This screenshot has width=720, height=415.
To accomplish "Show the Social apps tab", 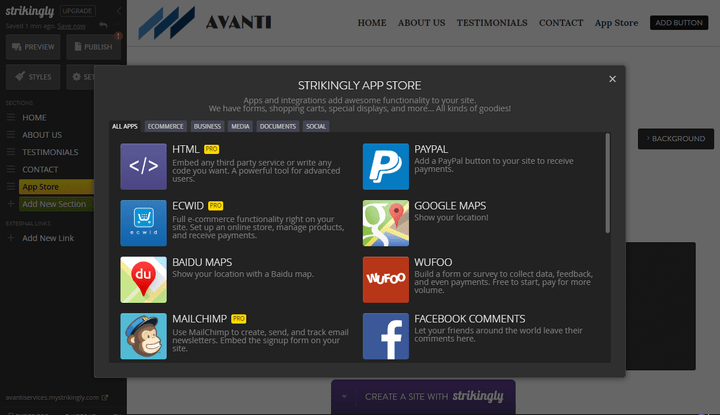I will pyautogui.click(x=316, y=126).
